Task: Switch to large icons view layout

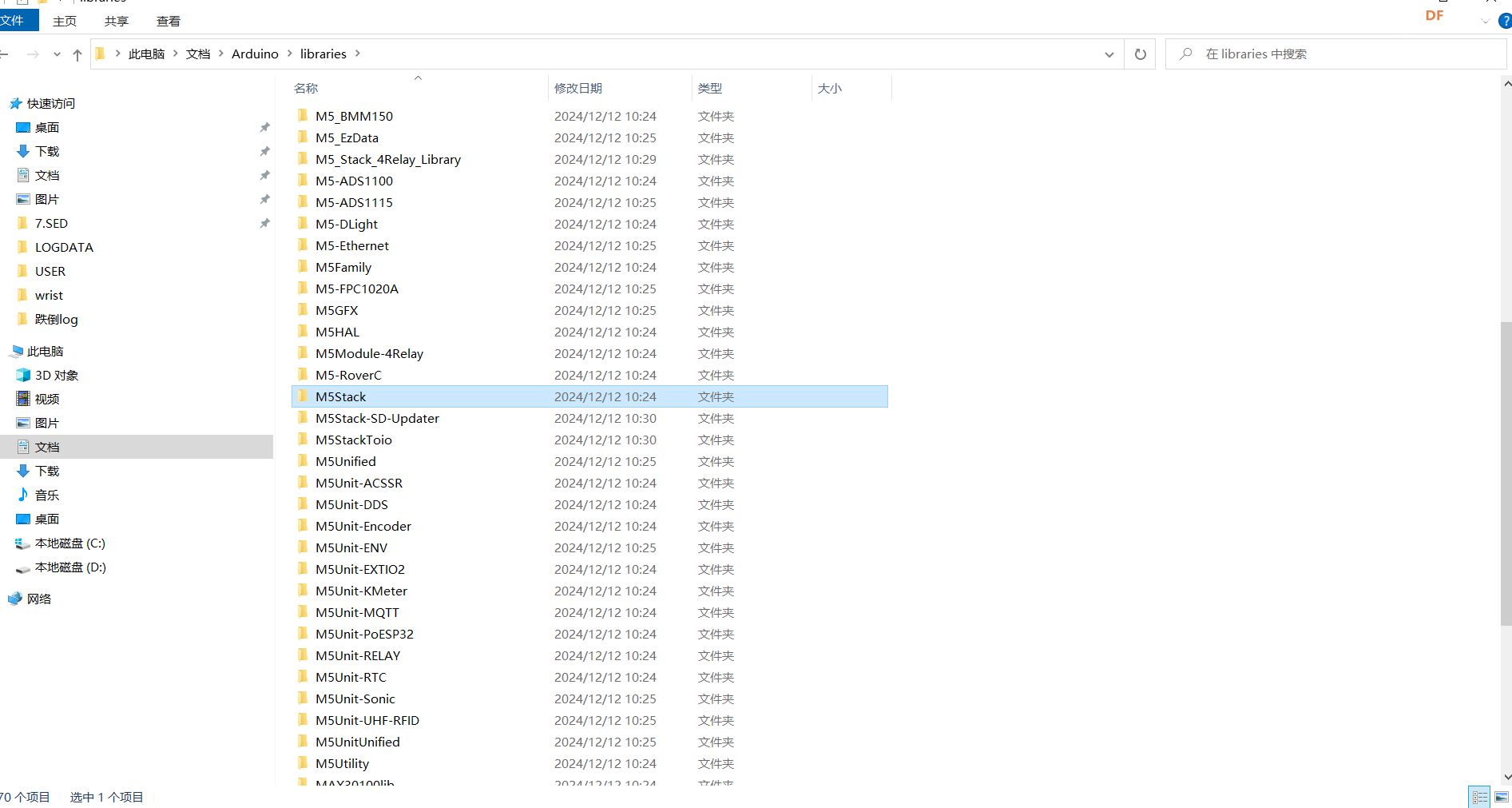Action: tap(1502, 797)
